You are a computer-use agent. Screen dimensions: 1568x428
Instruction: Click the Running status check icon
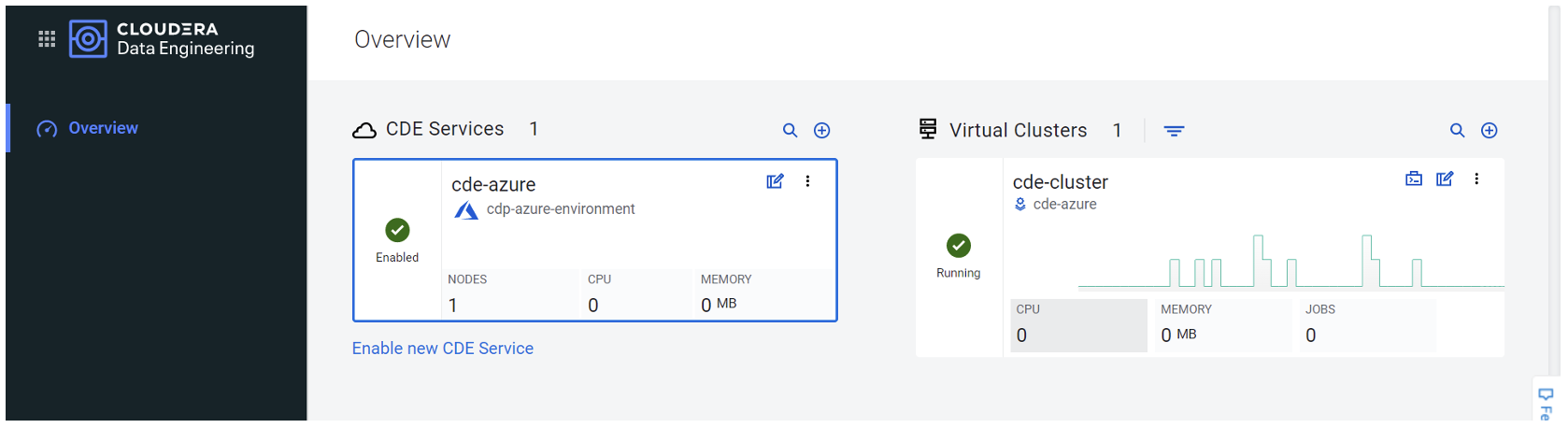959,246
